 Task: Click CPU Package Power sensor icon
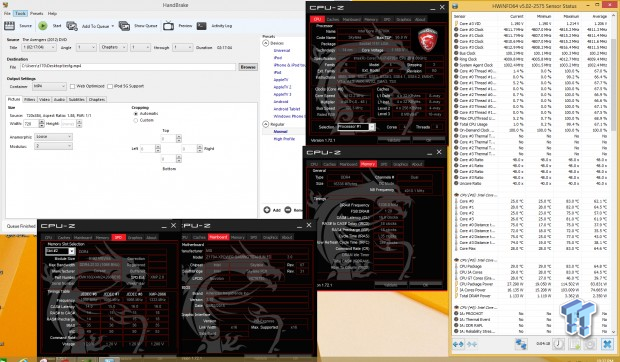[x=456, y=284]
